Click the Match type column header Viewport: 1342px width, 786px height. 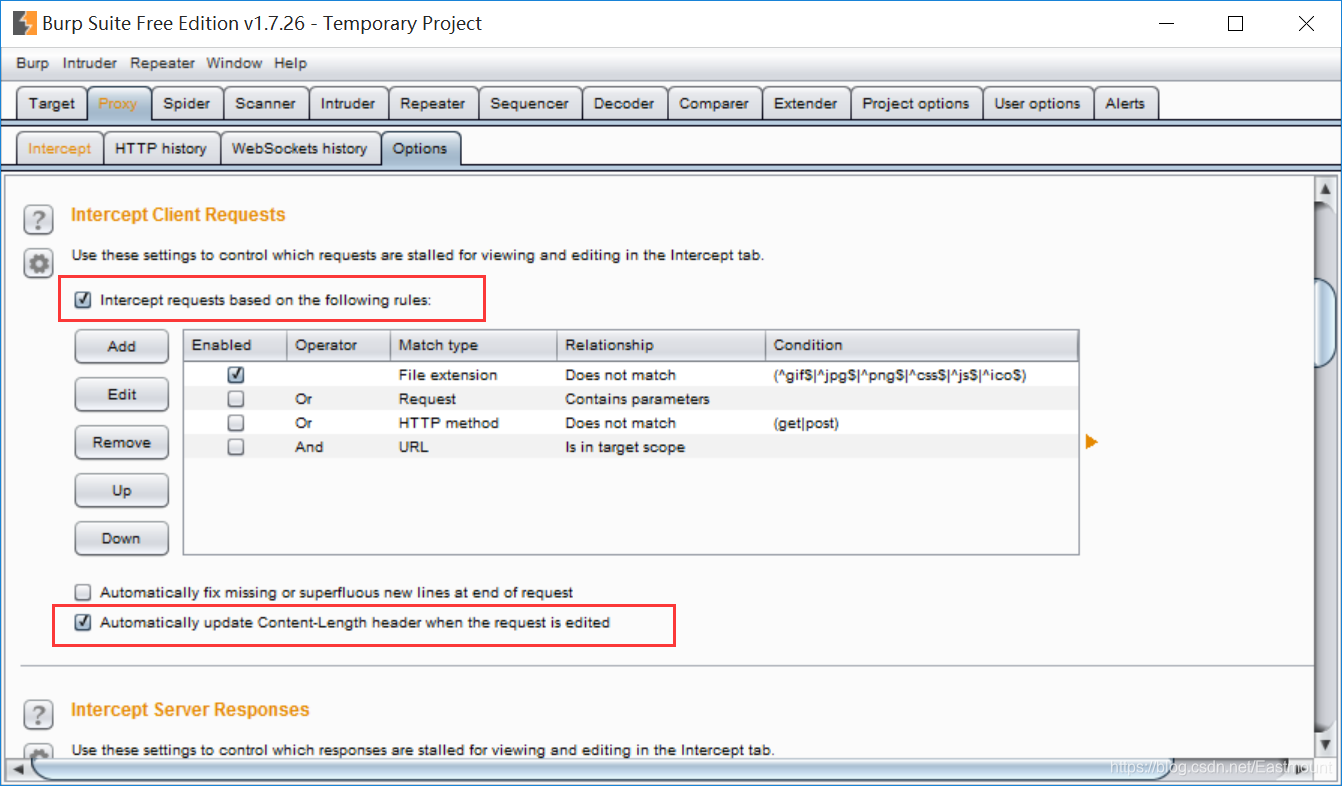point(474,345)
